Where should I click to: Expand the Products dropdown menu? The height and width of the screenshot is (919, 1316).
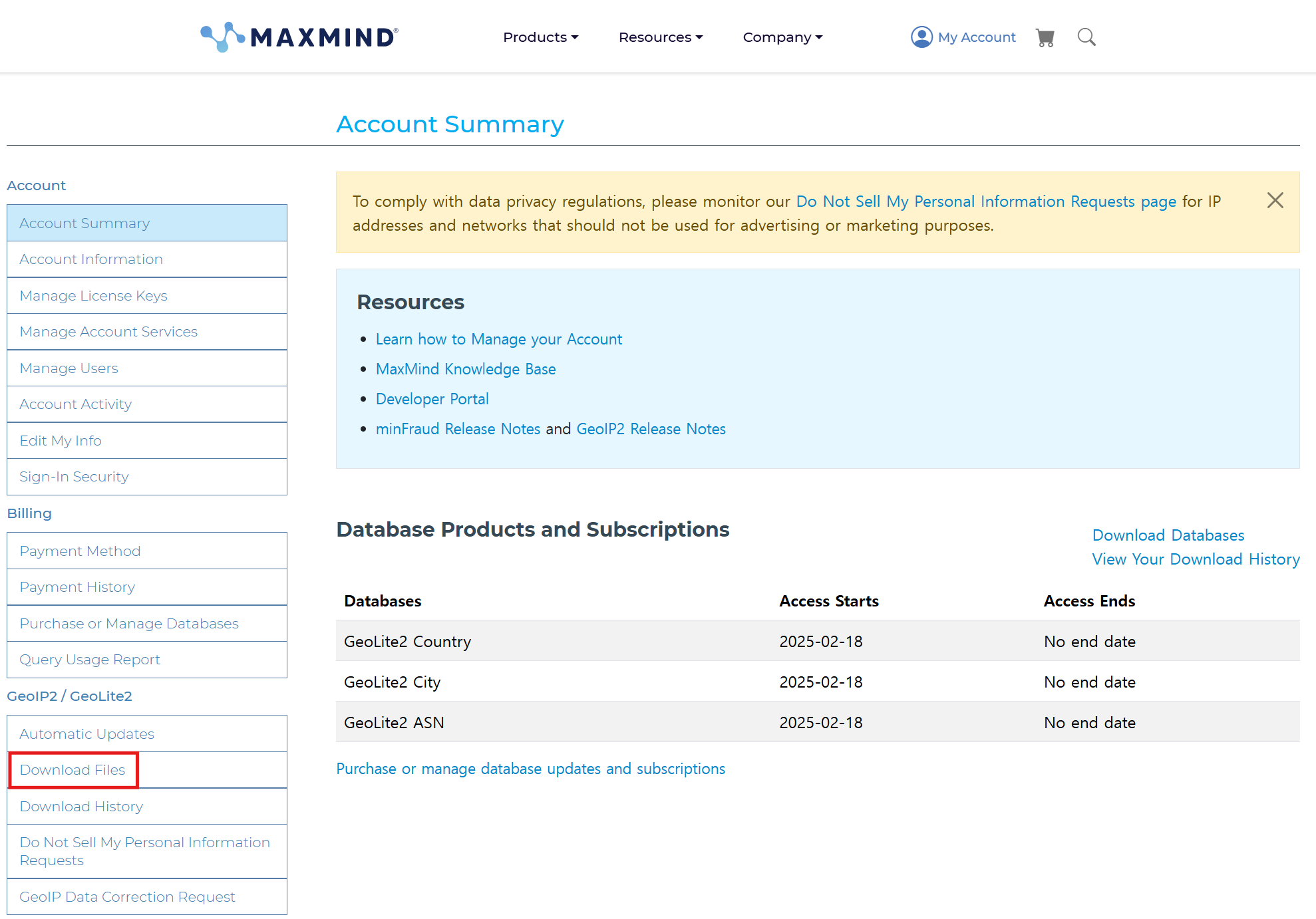point(540,37)
